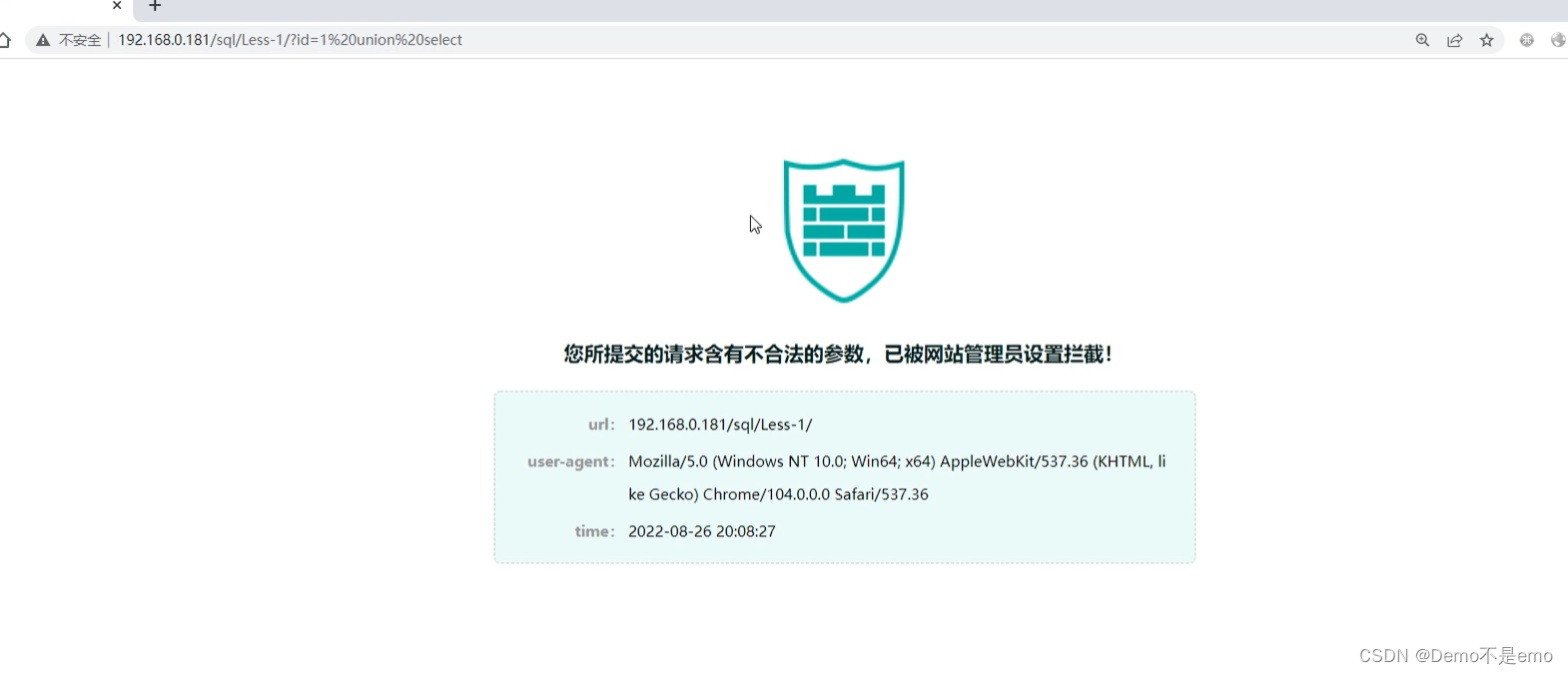Screen dimensions: 1568x674
Task: Open the globe extension icon at toolbar edge
Action: coord(1558,40)
